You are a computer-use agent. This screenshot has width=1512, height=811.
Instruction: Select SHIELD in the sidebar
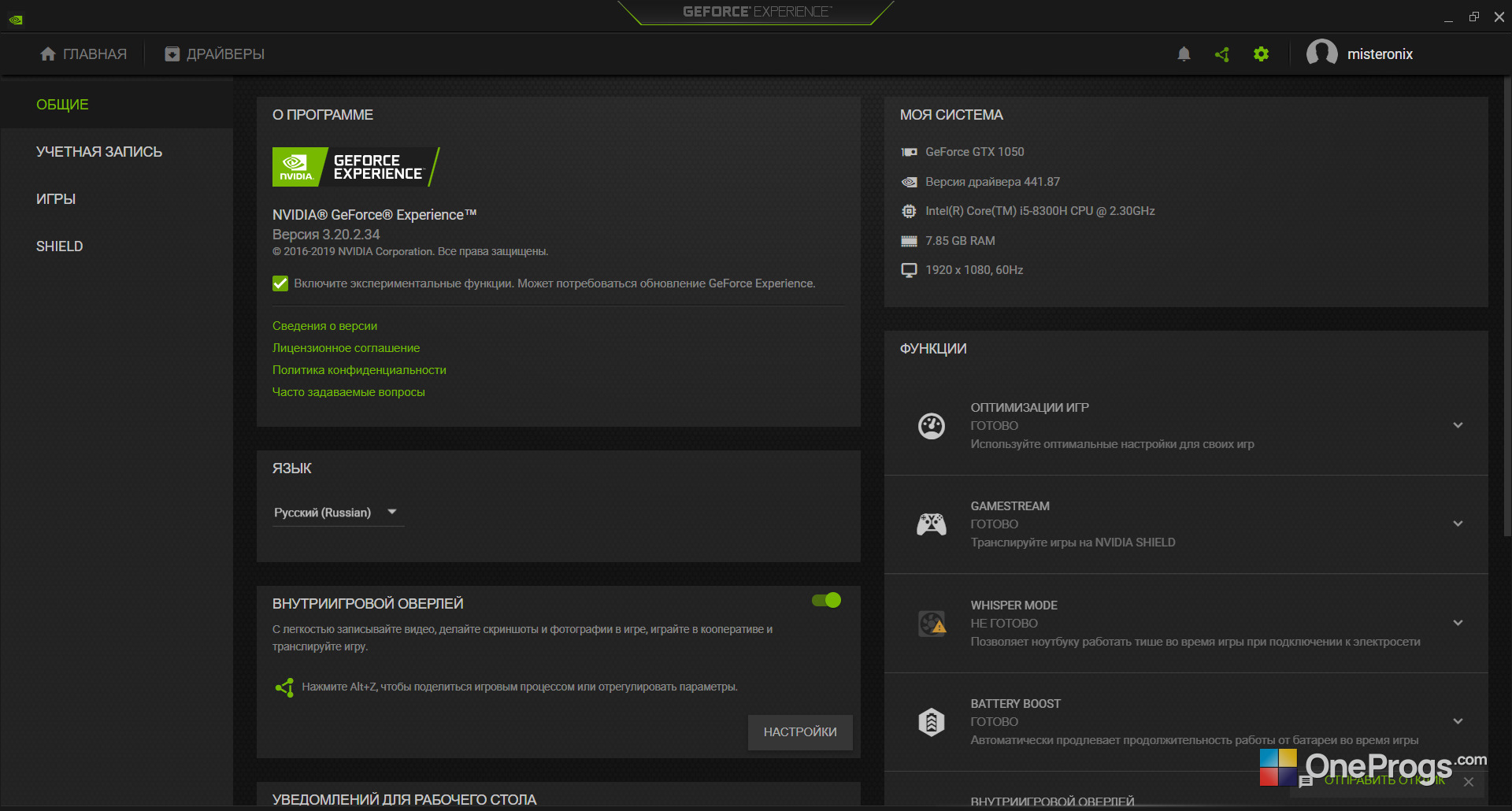(117, 246)
